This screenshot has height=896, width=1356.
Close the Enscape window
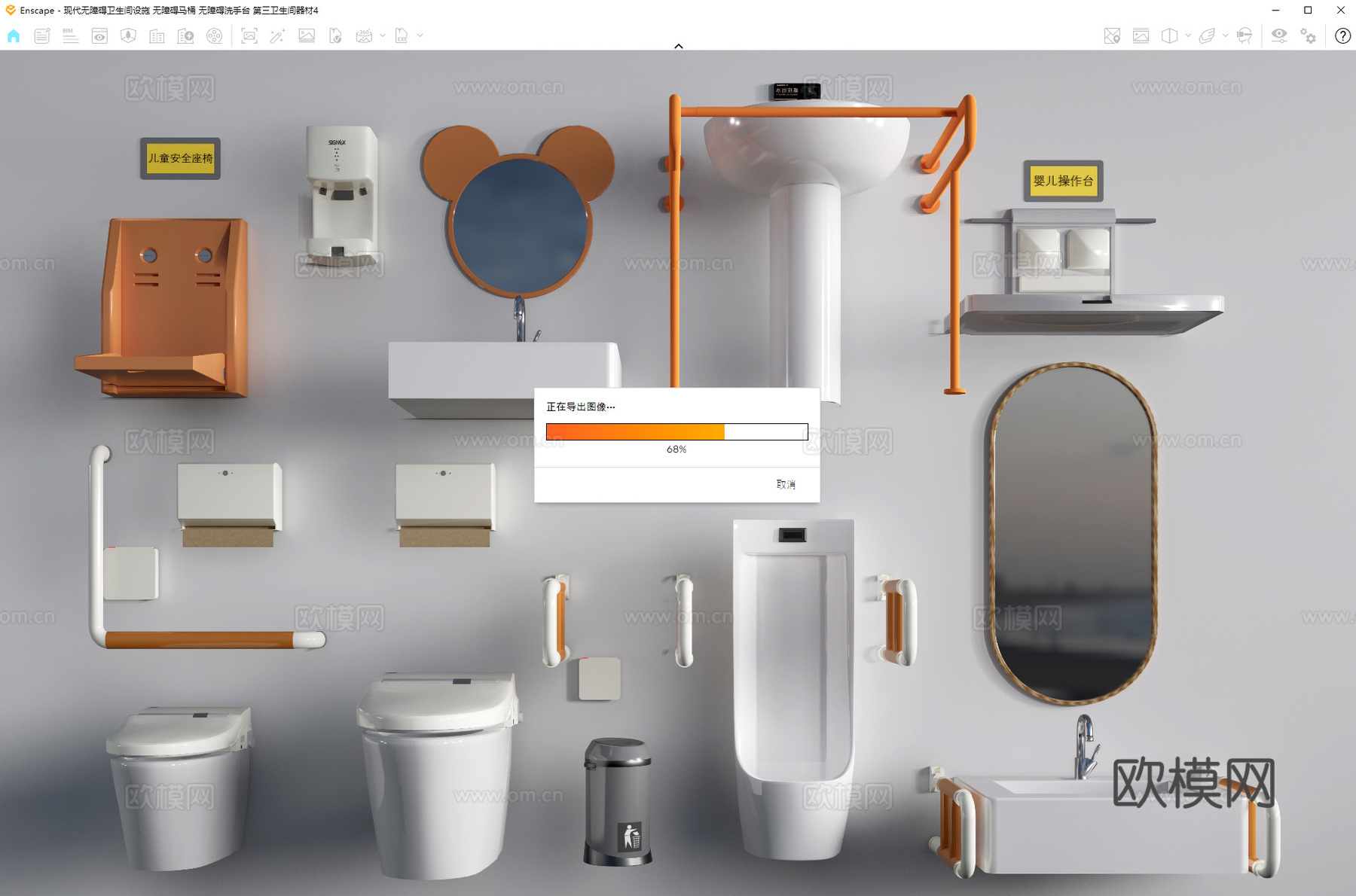point(1340,10)
